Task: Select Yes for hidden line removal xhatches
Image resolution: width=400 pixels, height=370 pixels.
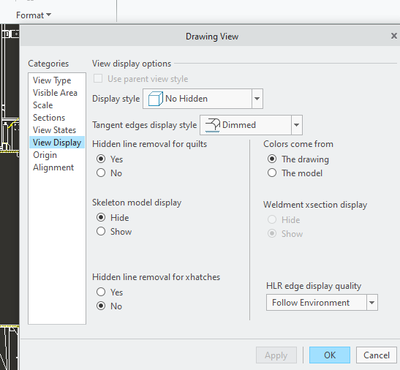Action: (x=101, y=292)
